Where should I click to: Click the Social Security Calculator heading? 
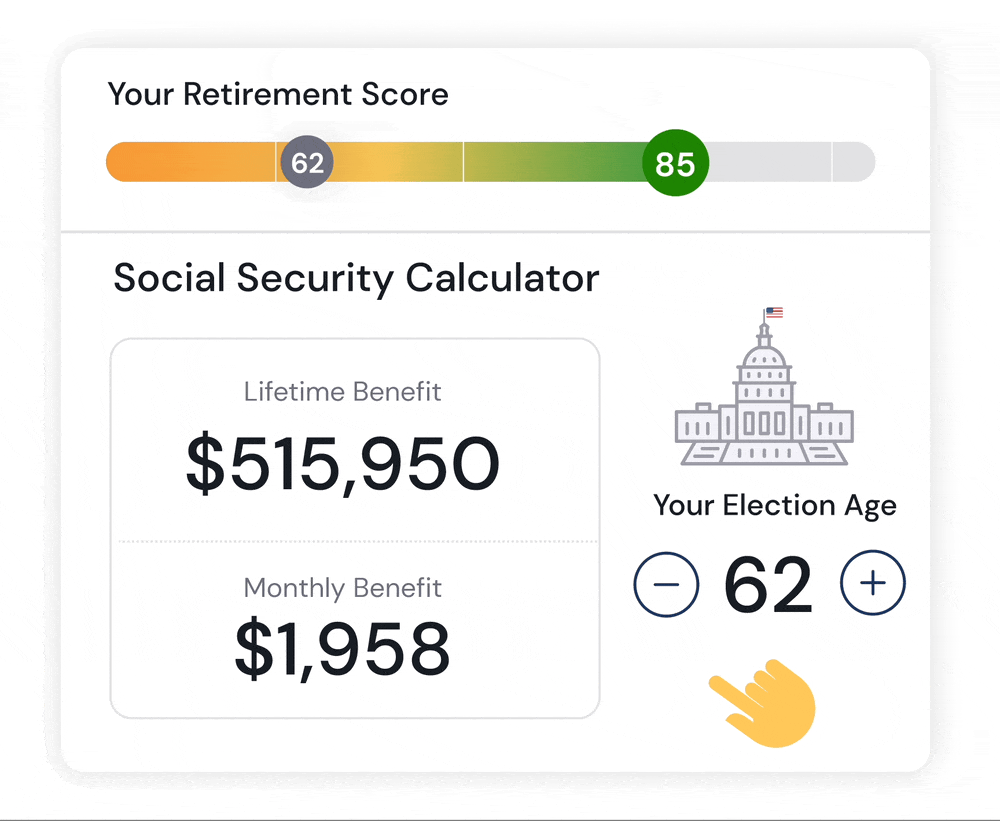pyautogui.click(x=356, y=279)
